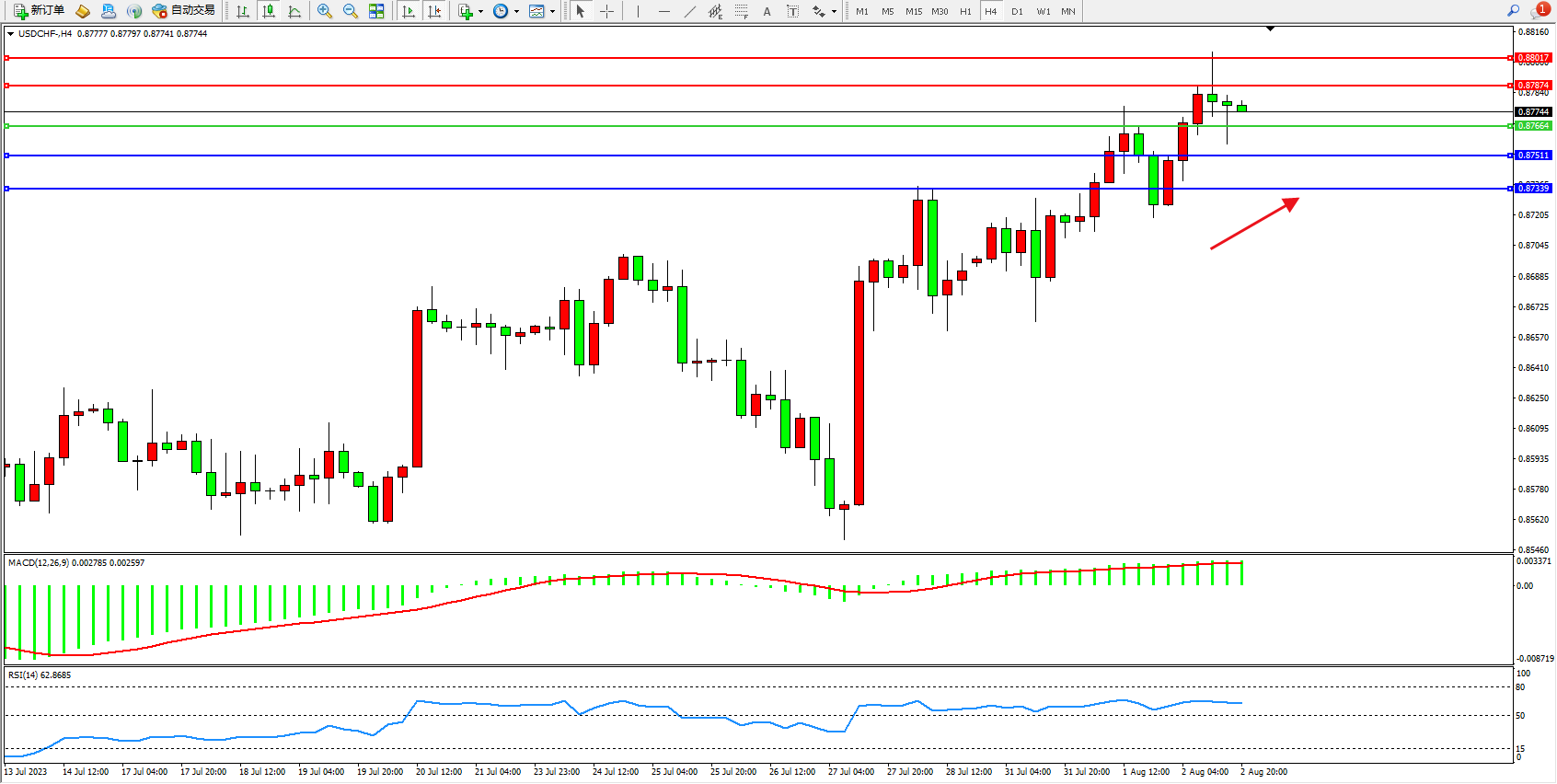Switch to the D1 timeframe
This screenshot has width=1557, height=784.
tap(1017, 11)
